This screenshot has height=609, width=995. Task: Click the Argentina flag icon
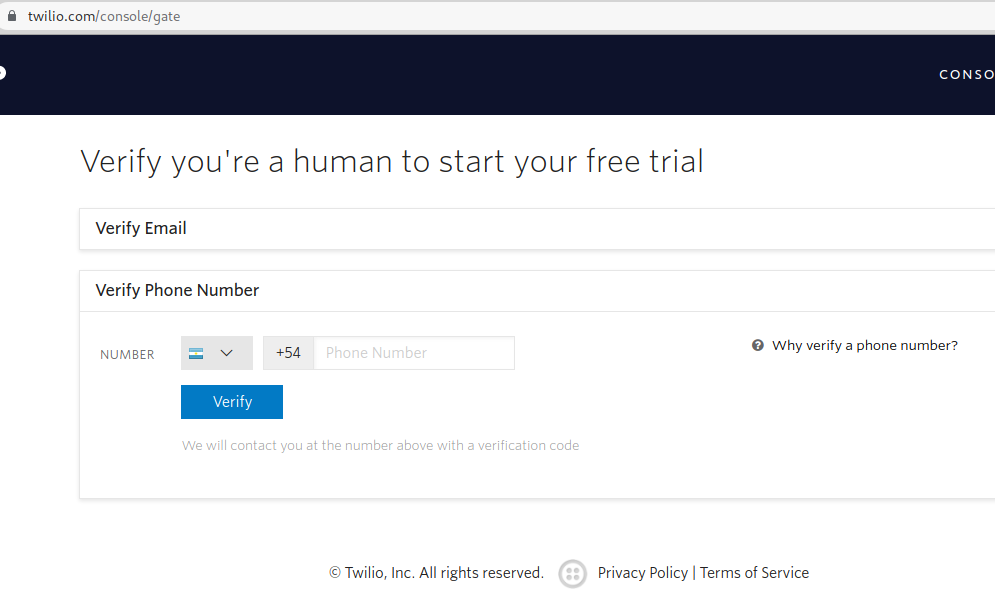[x=196, y=353]
